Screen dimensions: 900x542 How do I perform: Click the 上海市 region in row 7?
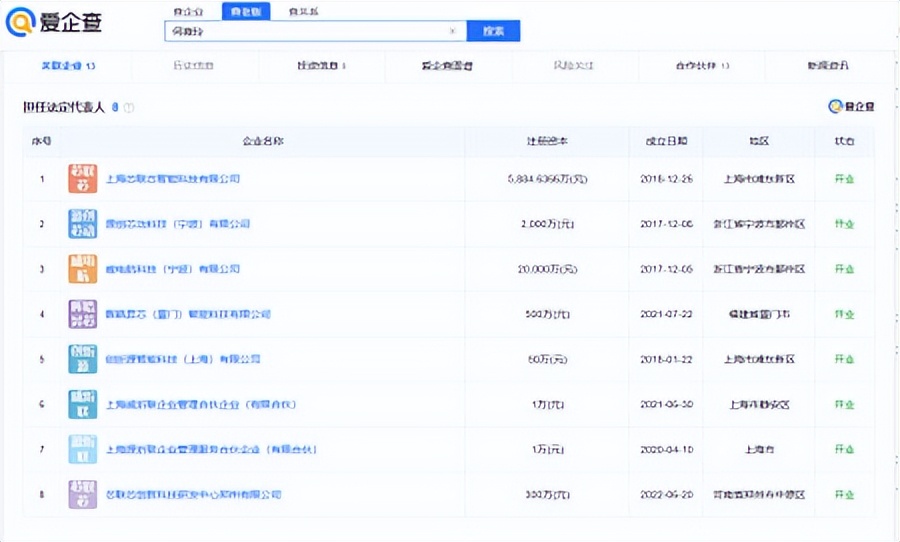coord(759,449)
